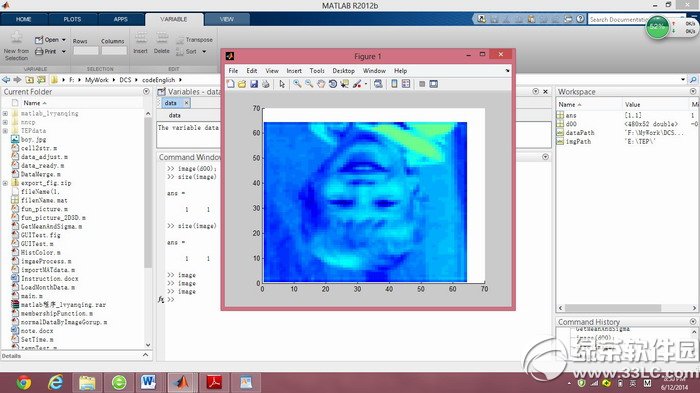700x393 pixels.
Task: Click the browse for folder icon
Action: click(41, 79)
